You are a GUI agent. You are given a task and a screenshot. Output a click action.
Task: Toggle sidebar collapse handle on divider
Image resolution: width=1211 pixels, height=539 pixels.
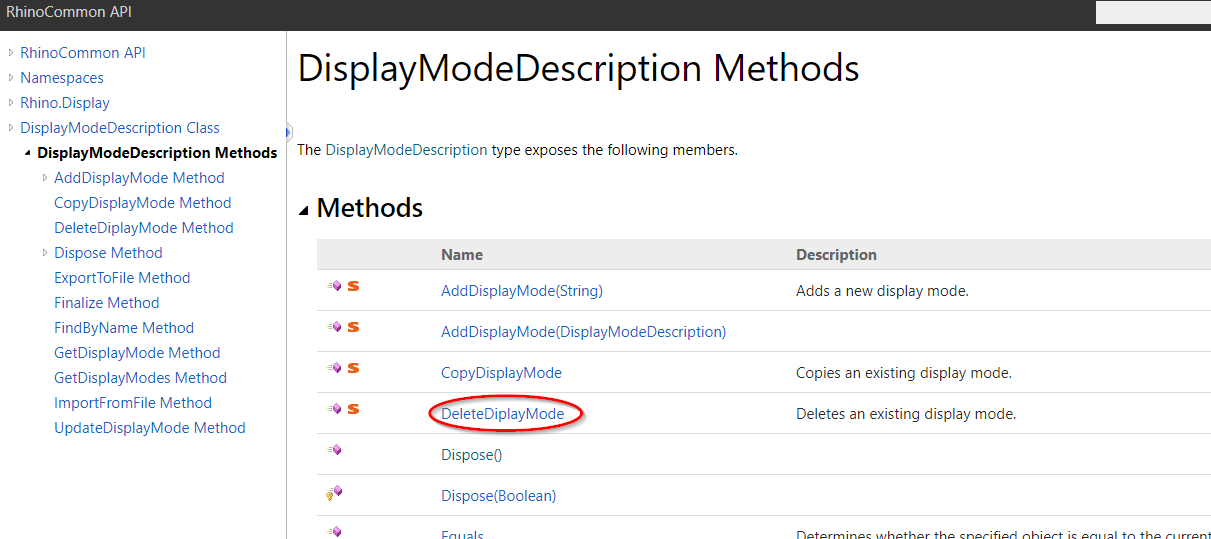click(288, 131)
